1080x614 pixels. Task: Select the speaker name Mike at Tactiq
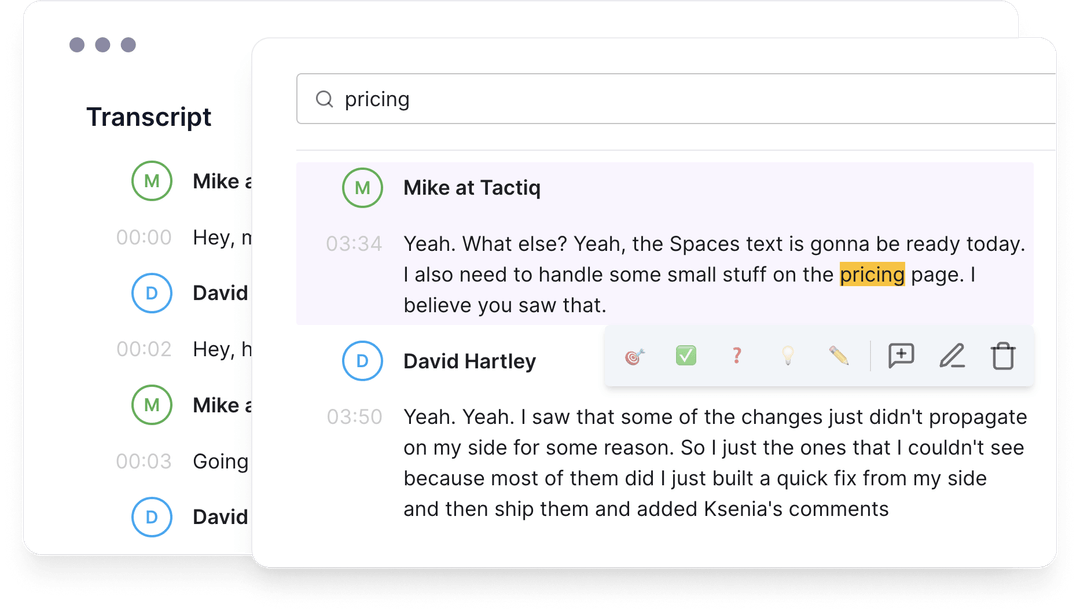pyautogui.click(x=471, y=188)
